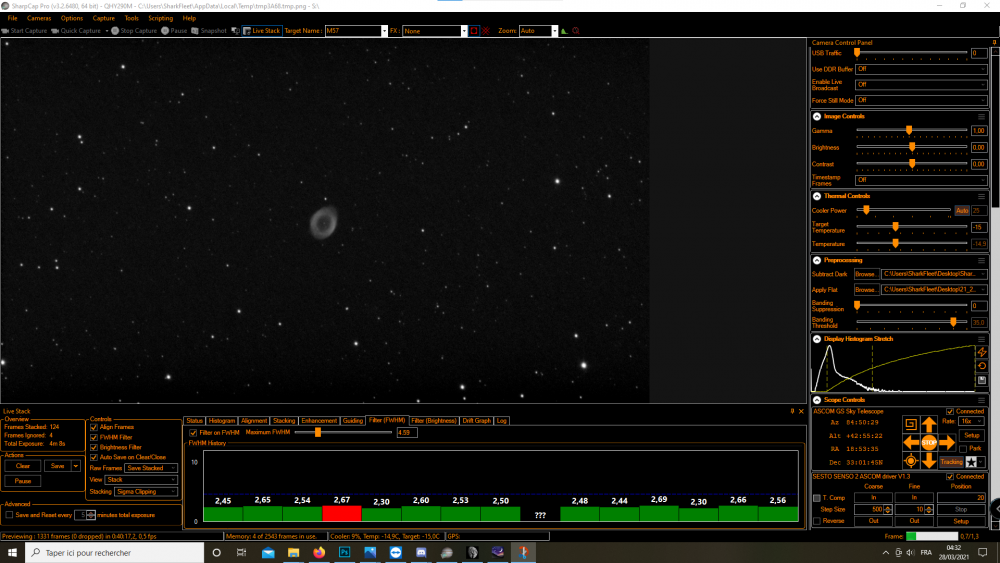Click the Snapshot toolbar icon
1000x563 pixels.
tap(195, 31)
